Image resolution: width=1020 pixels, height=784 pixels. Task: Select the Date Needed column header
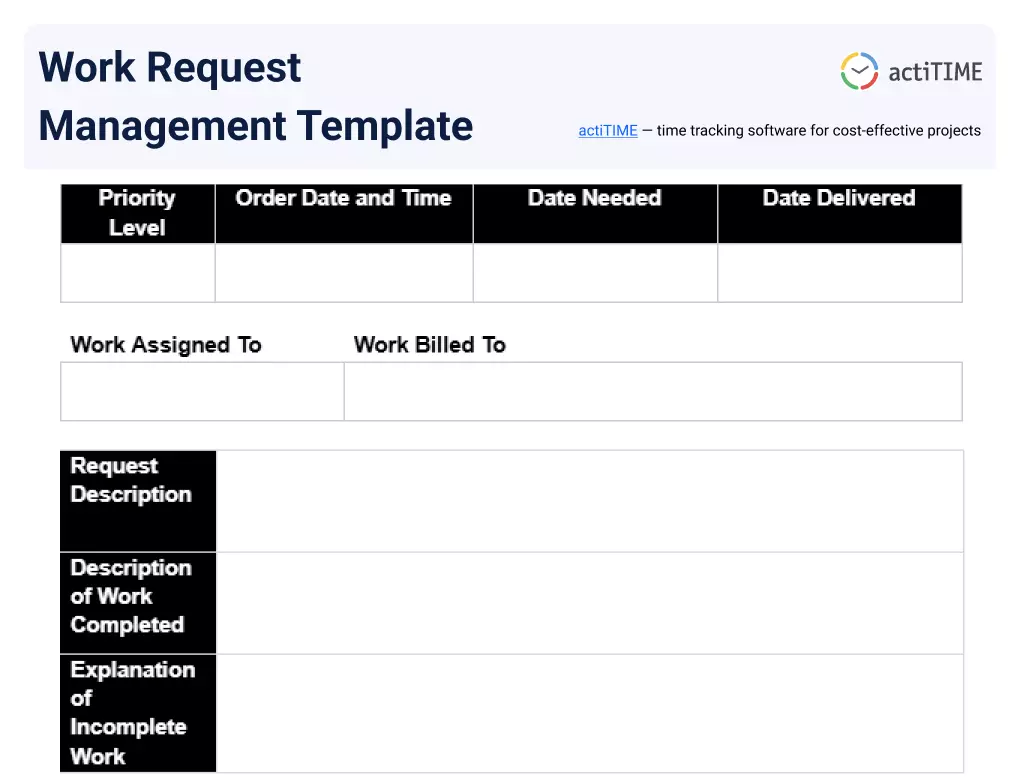[594, 198]
